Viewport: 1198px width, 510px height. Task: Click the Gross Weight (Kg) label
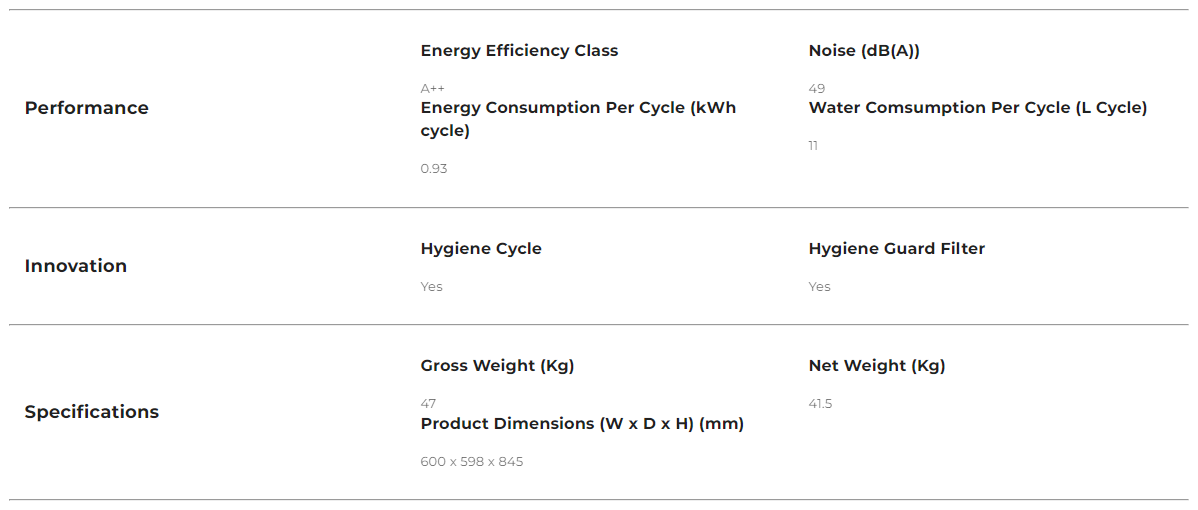497,366
